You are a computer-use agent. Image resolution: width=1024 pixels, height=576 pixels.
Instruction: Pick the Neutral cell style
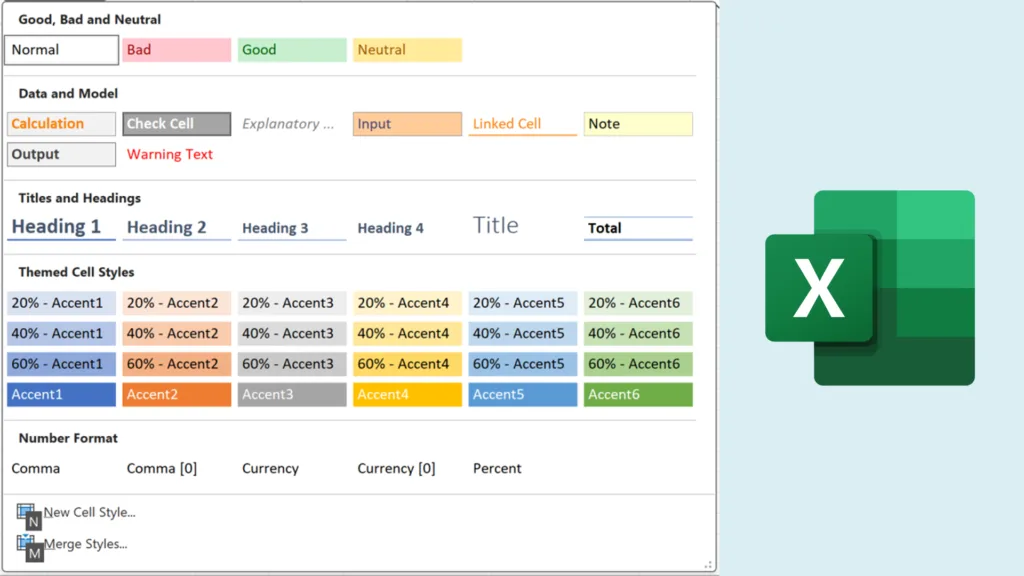coord(407,50)
